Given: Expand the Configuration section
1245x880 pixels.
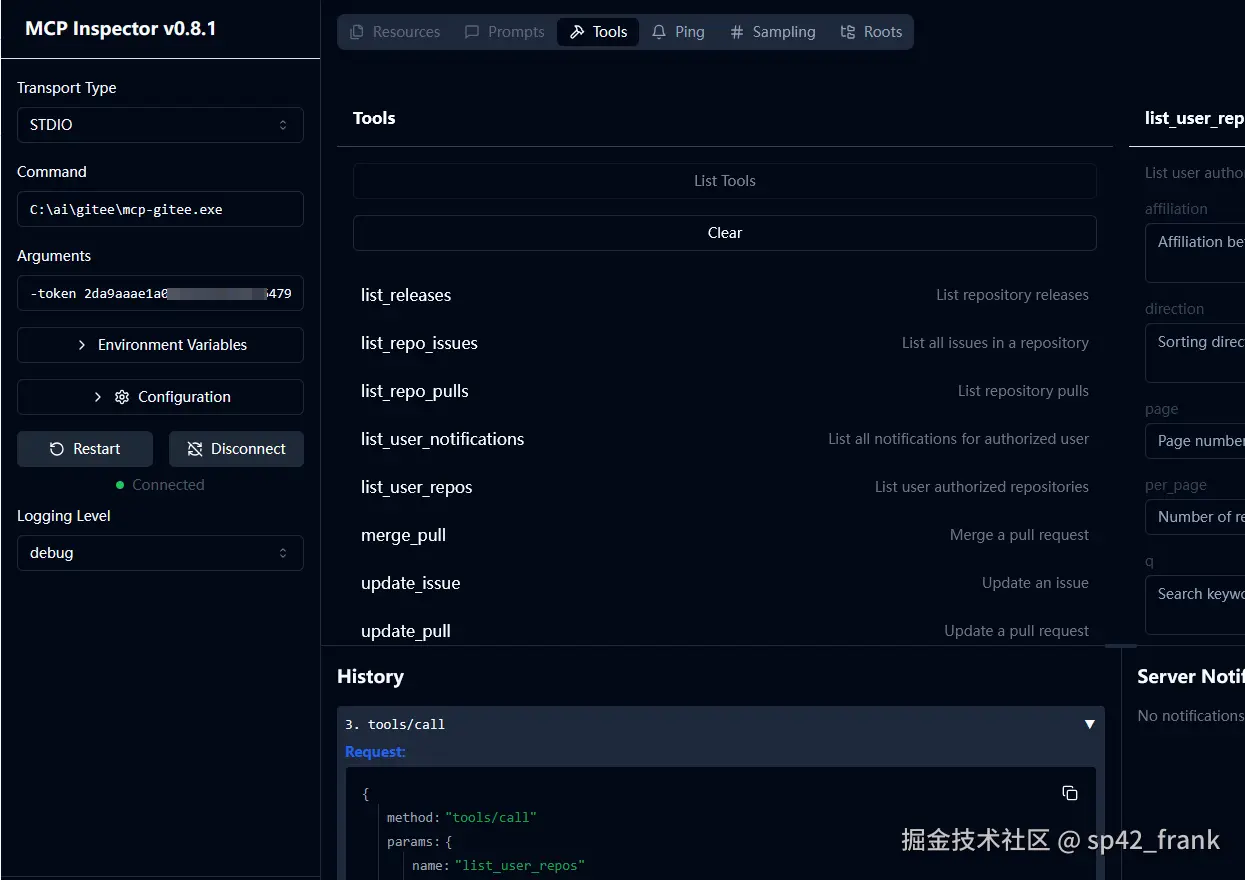Looking at the screenshot, I should 160,397.
